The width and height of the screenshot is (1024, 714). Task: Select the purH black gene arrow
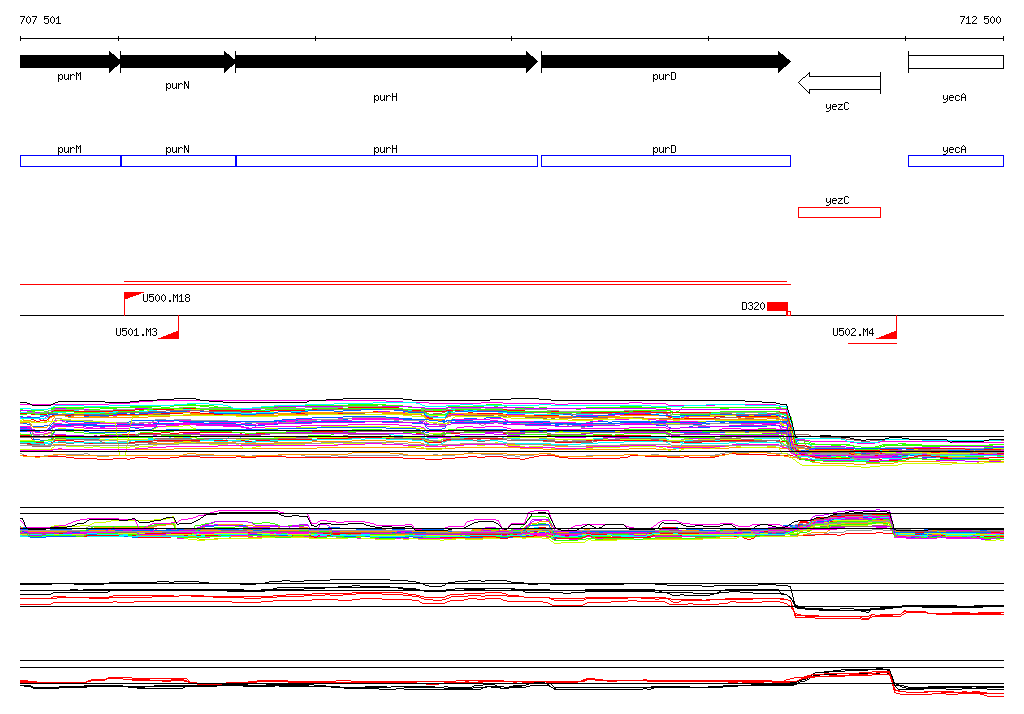[x=387, y=62]
